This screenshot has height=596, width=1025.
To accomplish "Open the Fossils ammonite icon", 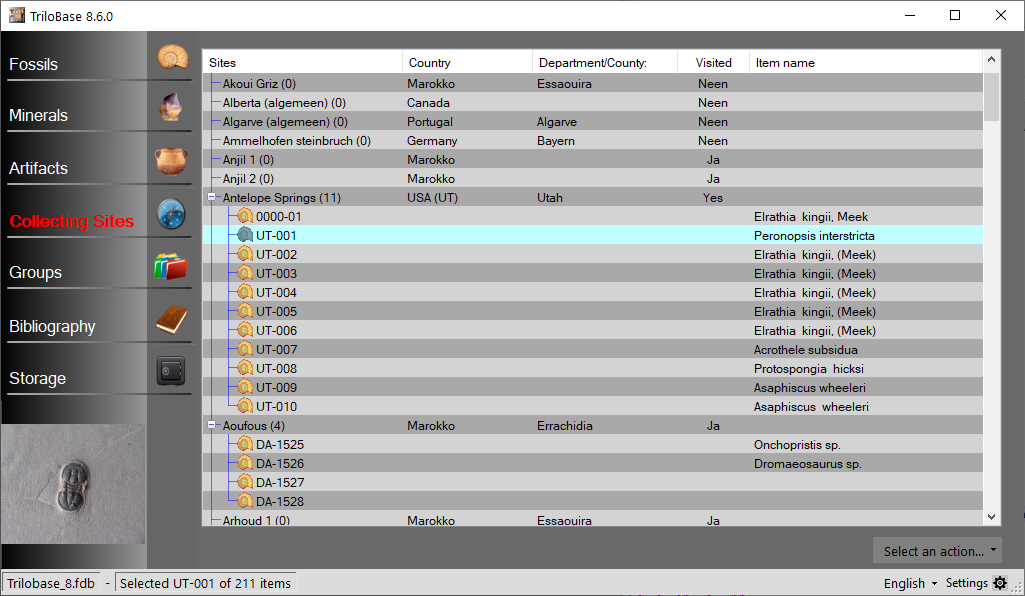I will coord(173,58).
